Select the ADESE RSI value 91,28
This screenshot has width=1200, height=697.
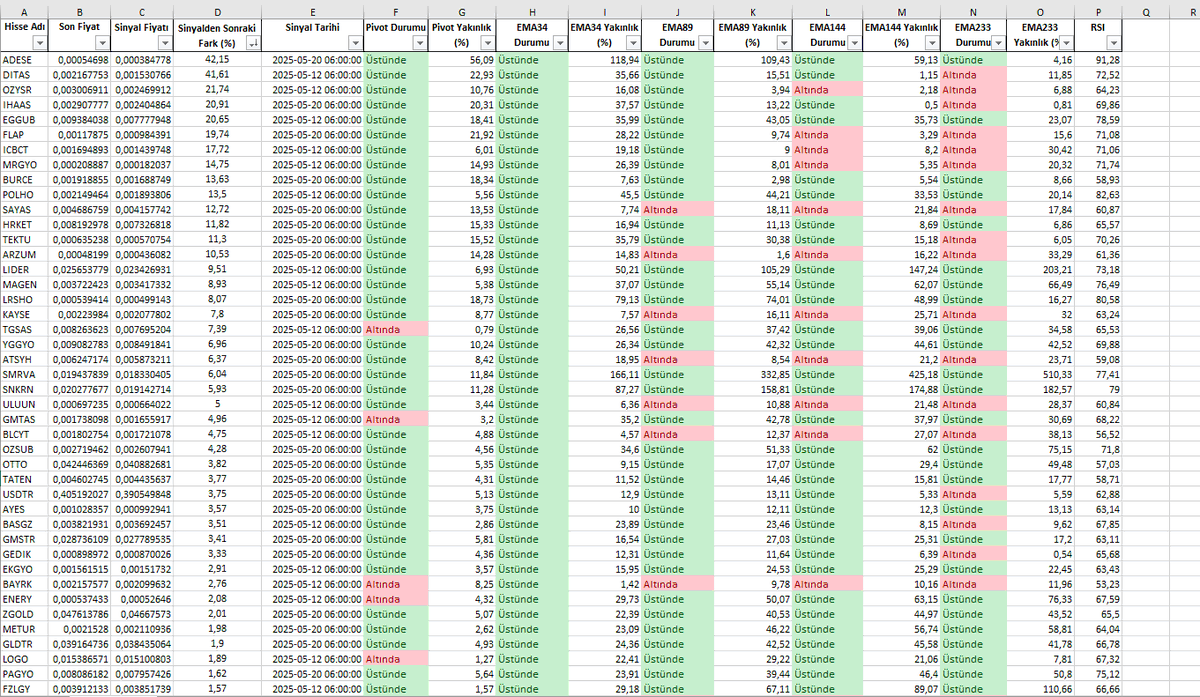coord(1099,60)
